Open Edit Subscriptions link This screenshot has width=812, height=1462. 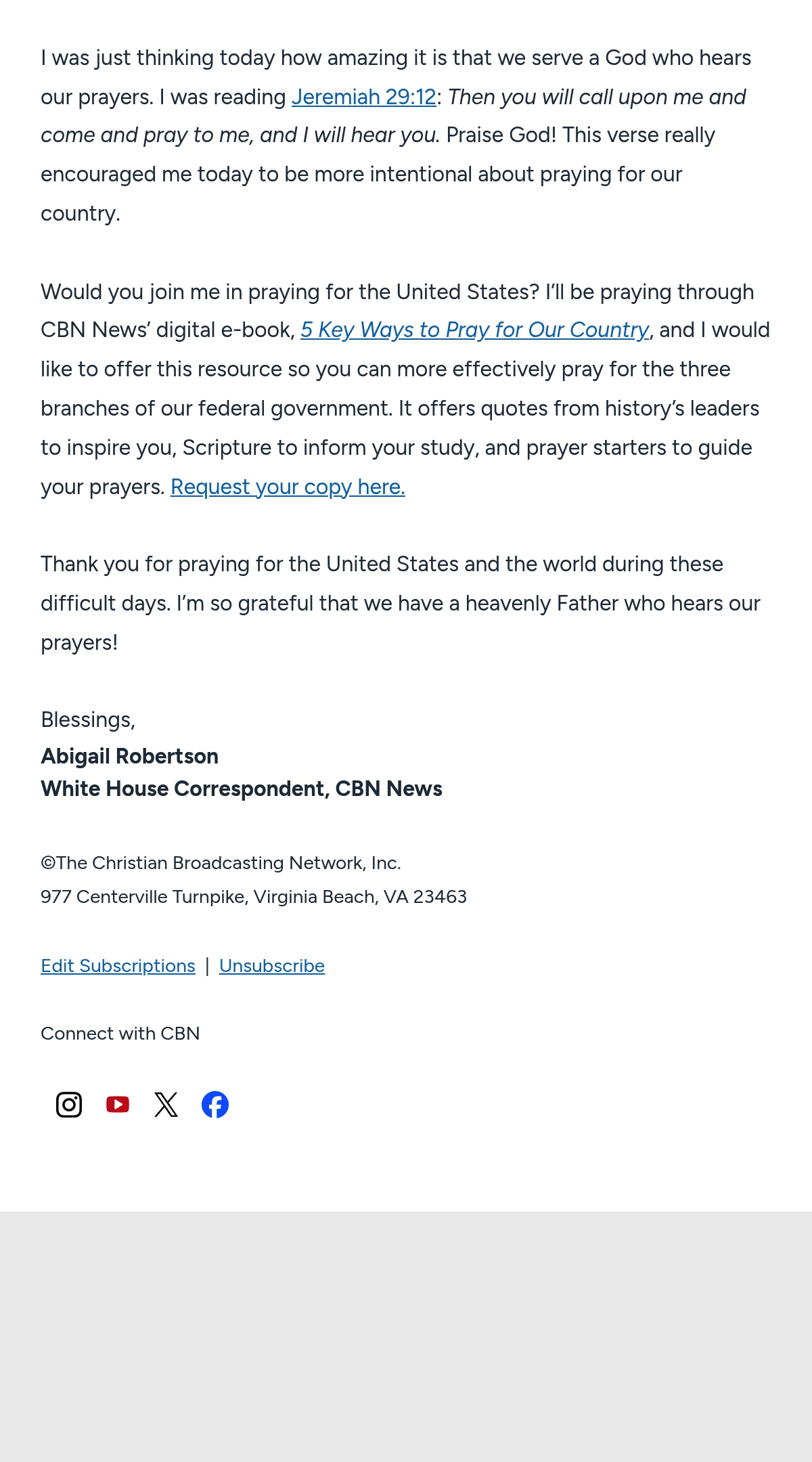point(118,966)
